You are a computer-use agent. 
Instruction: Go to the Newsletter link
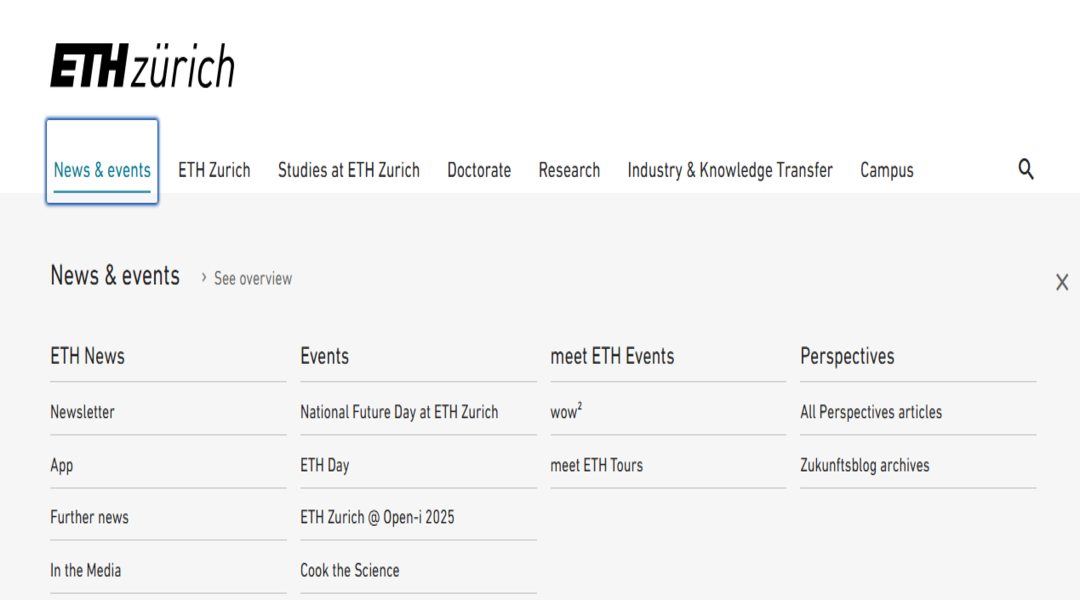(x=83, y=412)
